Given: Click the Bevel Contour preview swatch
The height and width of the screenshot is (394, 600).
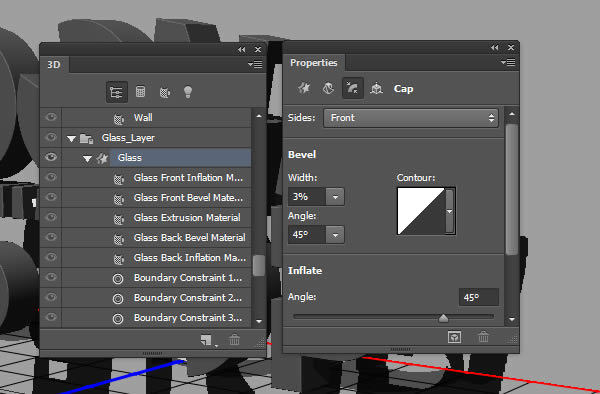Looking at the screenshot, I should pos(421,211).
